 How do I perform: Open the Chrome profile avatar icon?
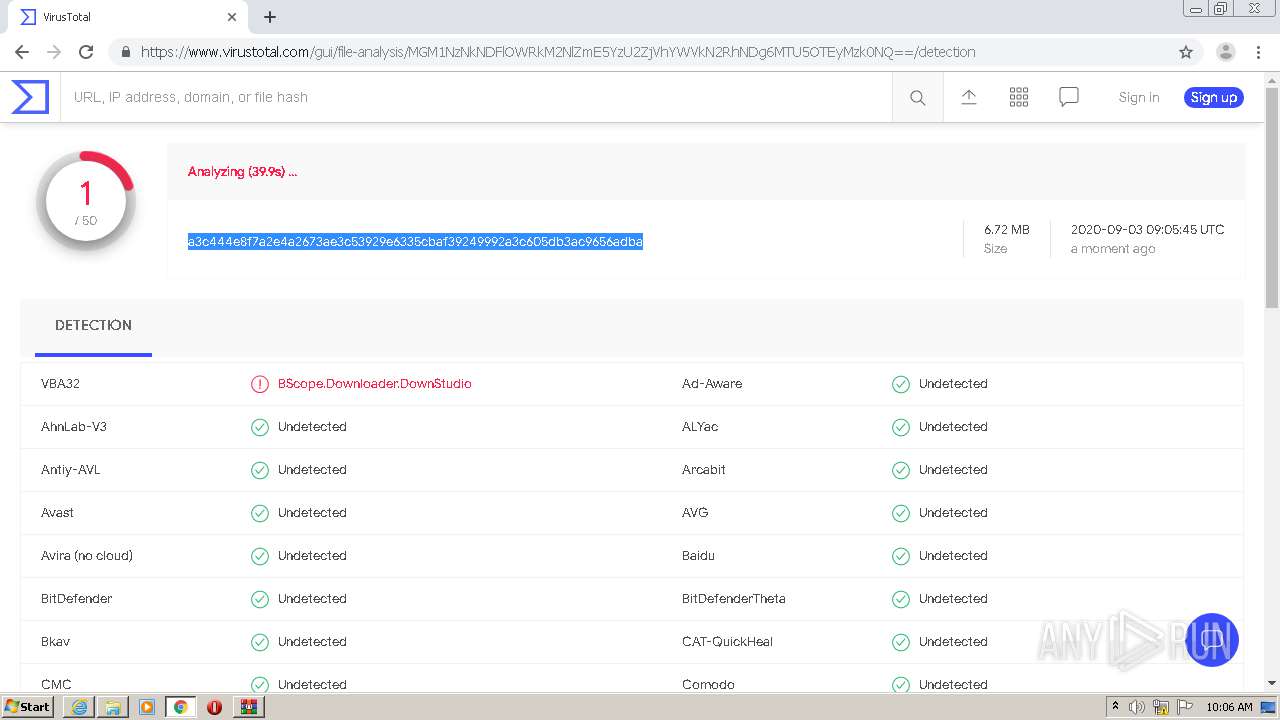click(x=1225, y=52)
